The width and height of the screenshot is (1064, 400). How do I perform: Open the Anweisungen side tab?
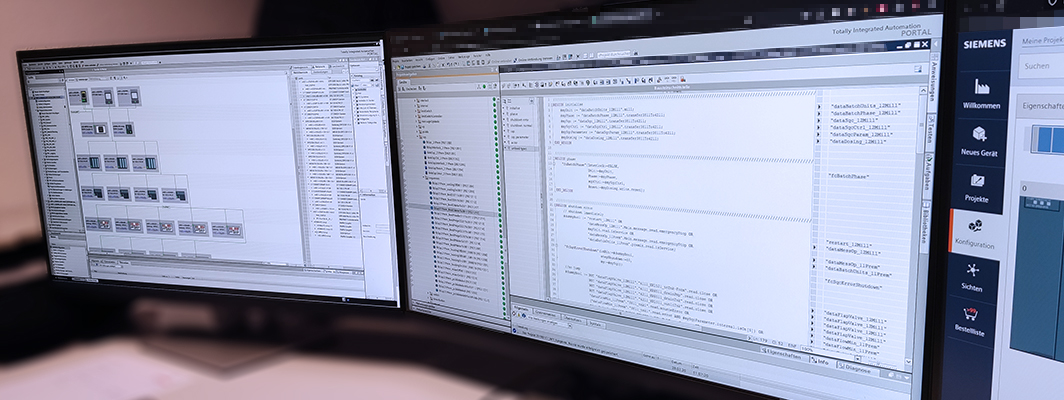point(933,79)
